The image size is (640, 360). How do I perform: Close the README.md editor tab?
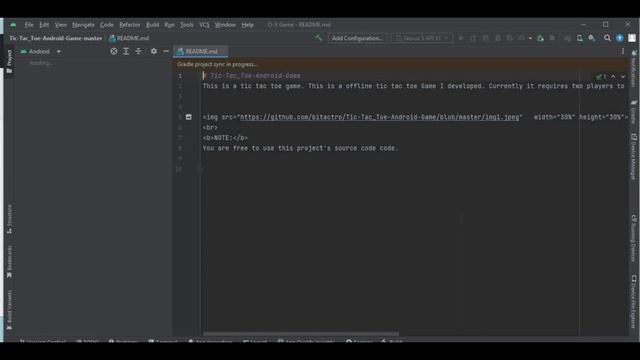click(x=222, y=51)
